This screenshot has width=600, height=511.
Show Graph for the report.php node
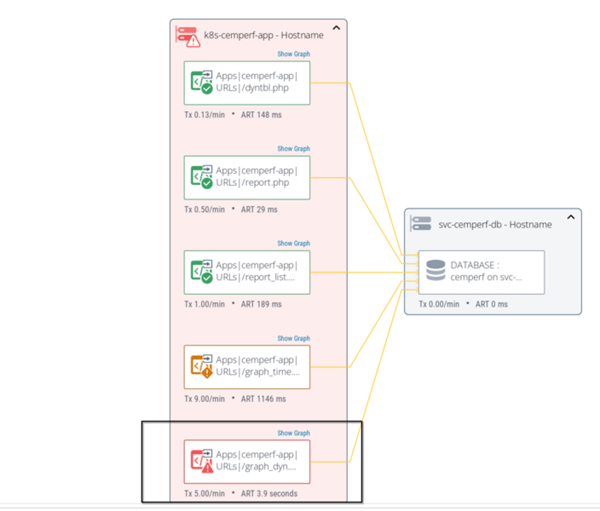coord(294,149)
